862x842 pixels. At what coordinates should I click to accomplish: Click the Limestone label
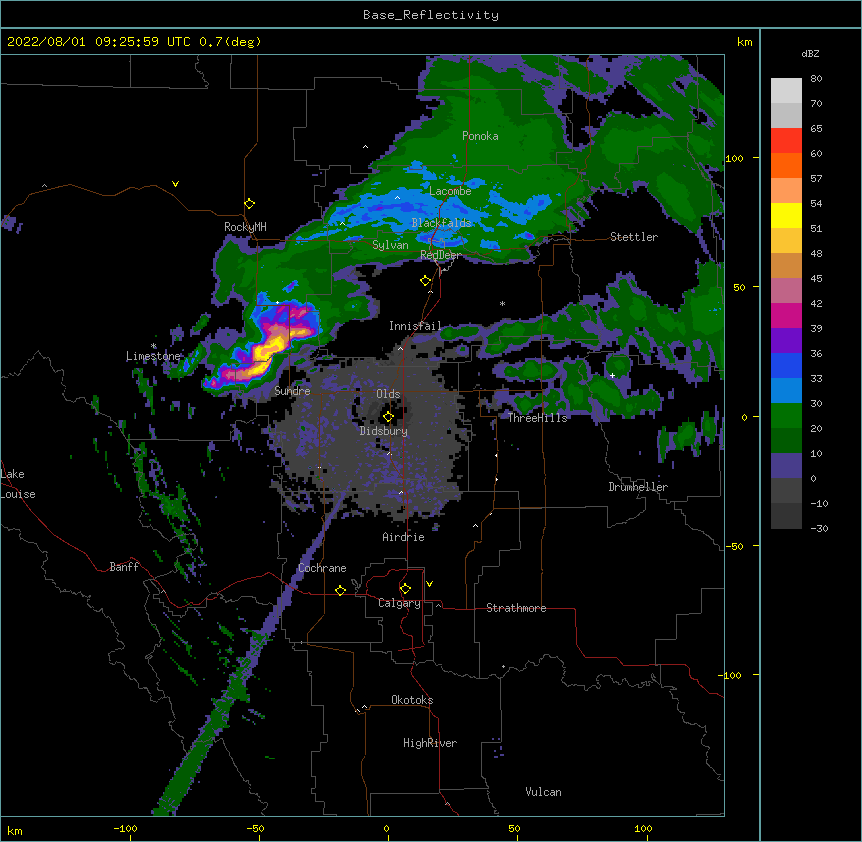tap(153, 356)
